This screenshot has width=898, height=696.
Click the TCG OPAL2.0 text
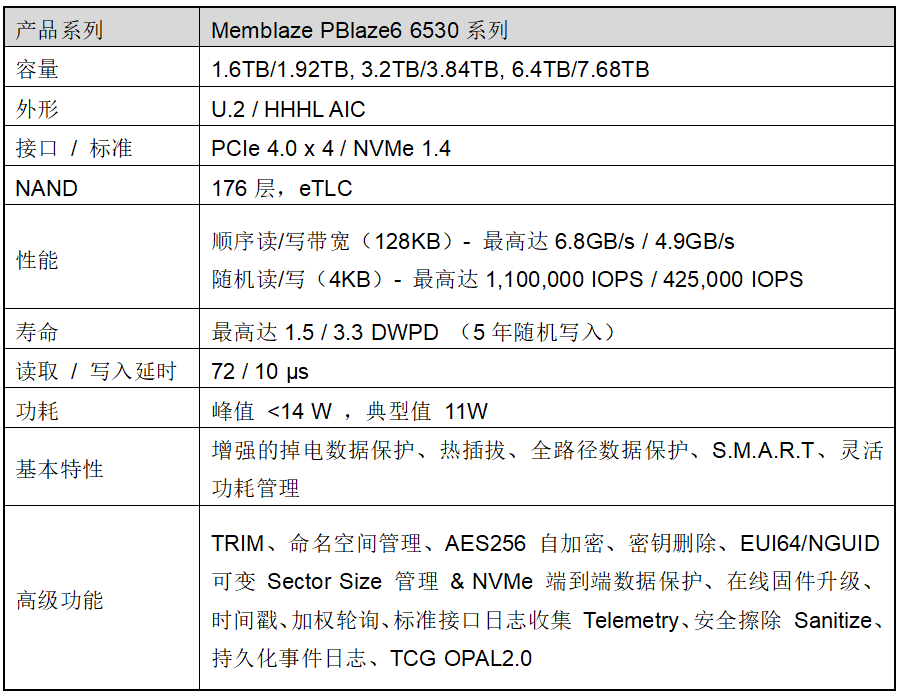[461, 658]
